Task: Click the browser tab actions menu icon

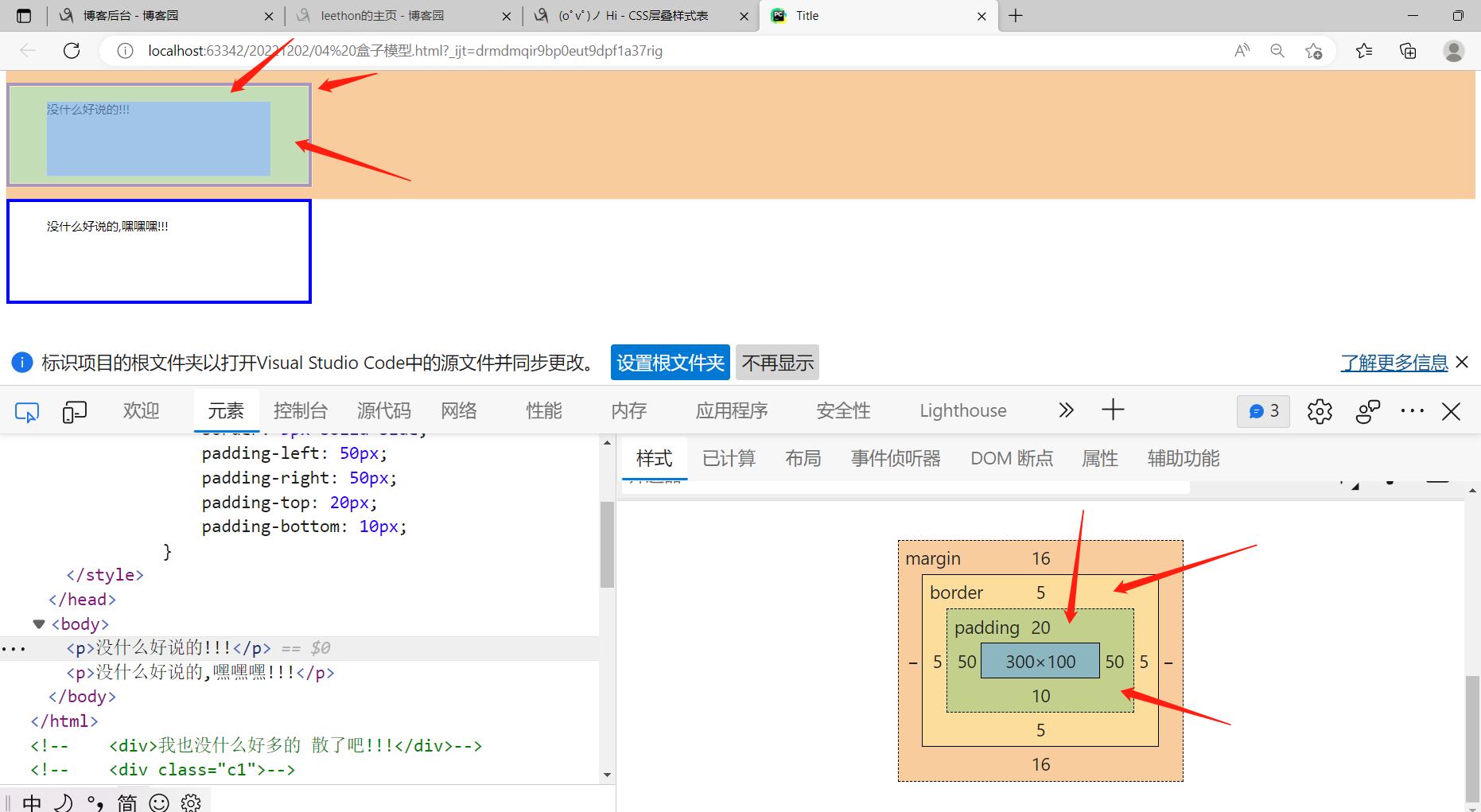Action: pos(24,15)
